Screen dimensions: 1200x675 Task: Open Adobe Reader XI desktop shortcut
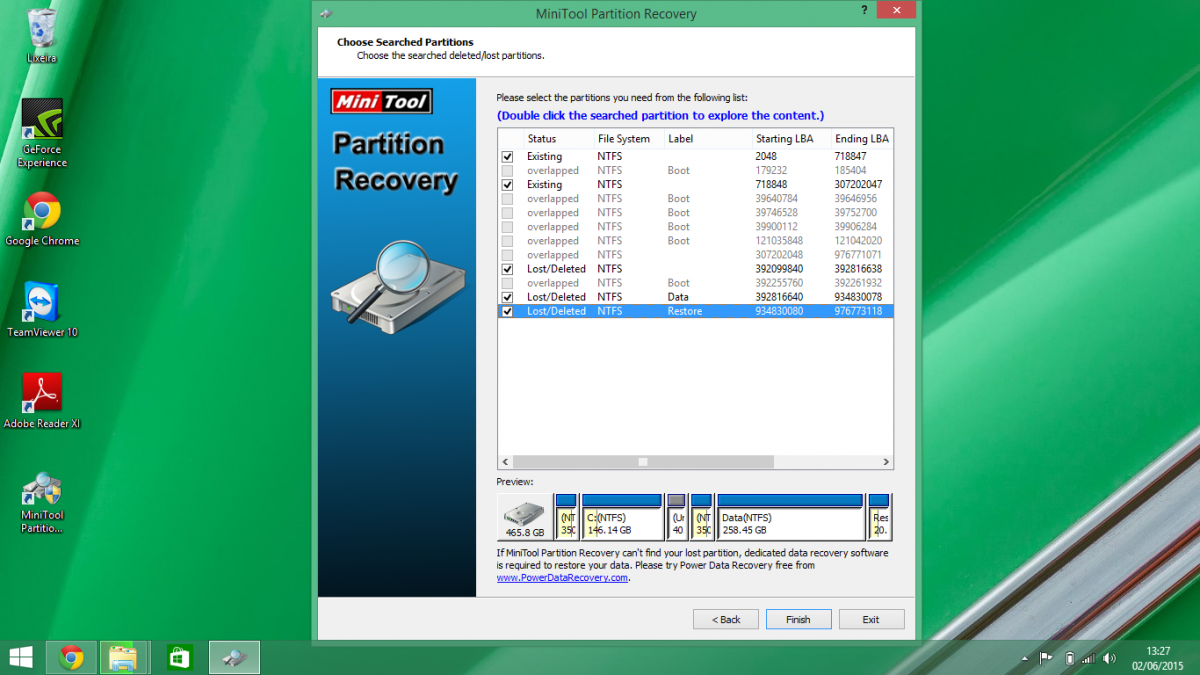point(42,400)
